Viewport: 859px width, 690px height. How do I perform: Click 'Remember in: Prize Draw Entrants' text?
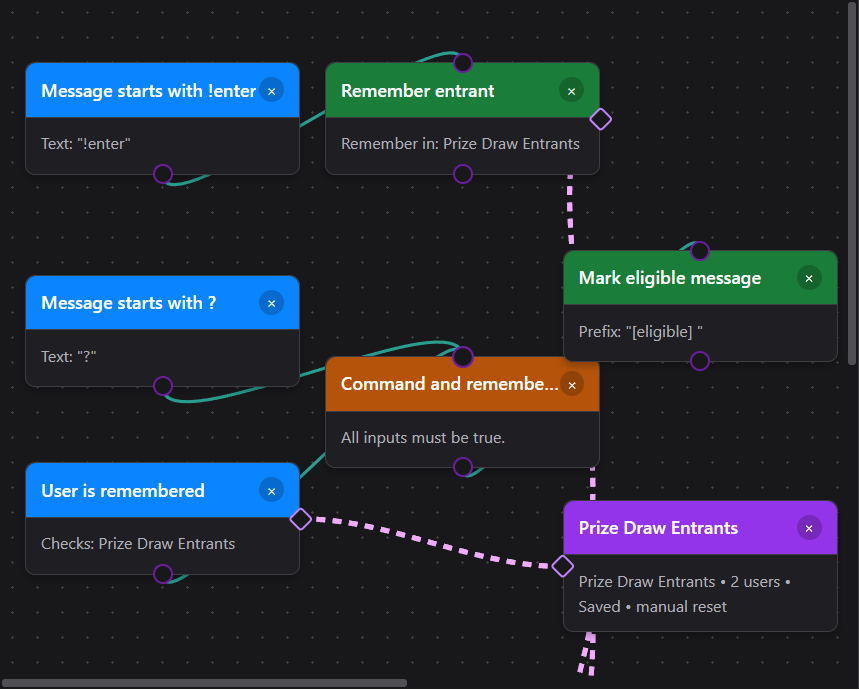tap(460, 143)
